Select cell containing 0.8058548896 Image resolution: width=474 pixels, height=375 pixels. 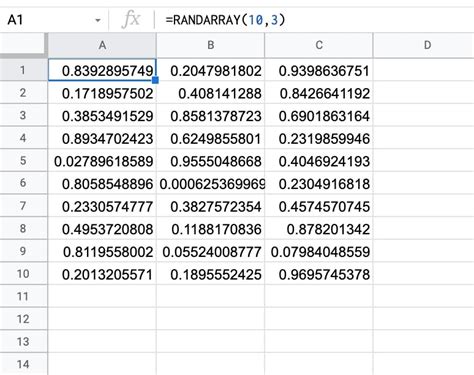[x=102, y=183]
